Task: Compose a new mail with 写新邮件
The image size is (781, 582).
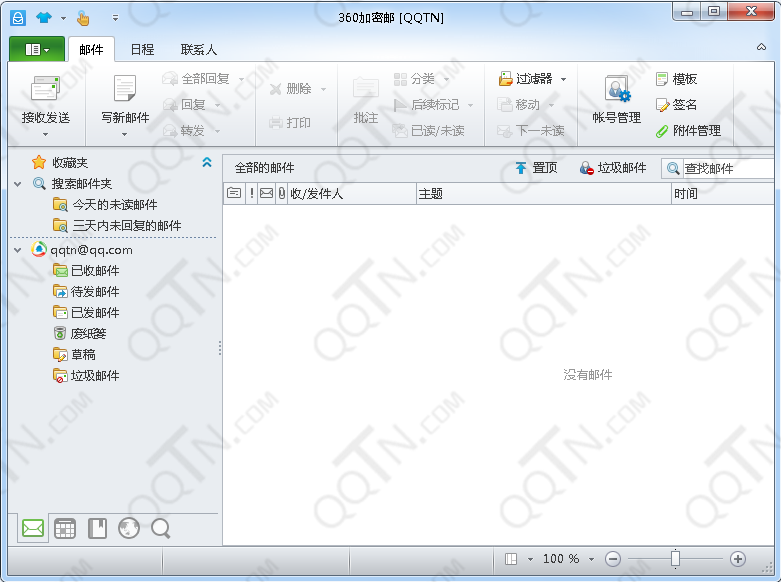Action: (124, 90)
